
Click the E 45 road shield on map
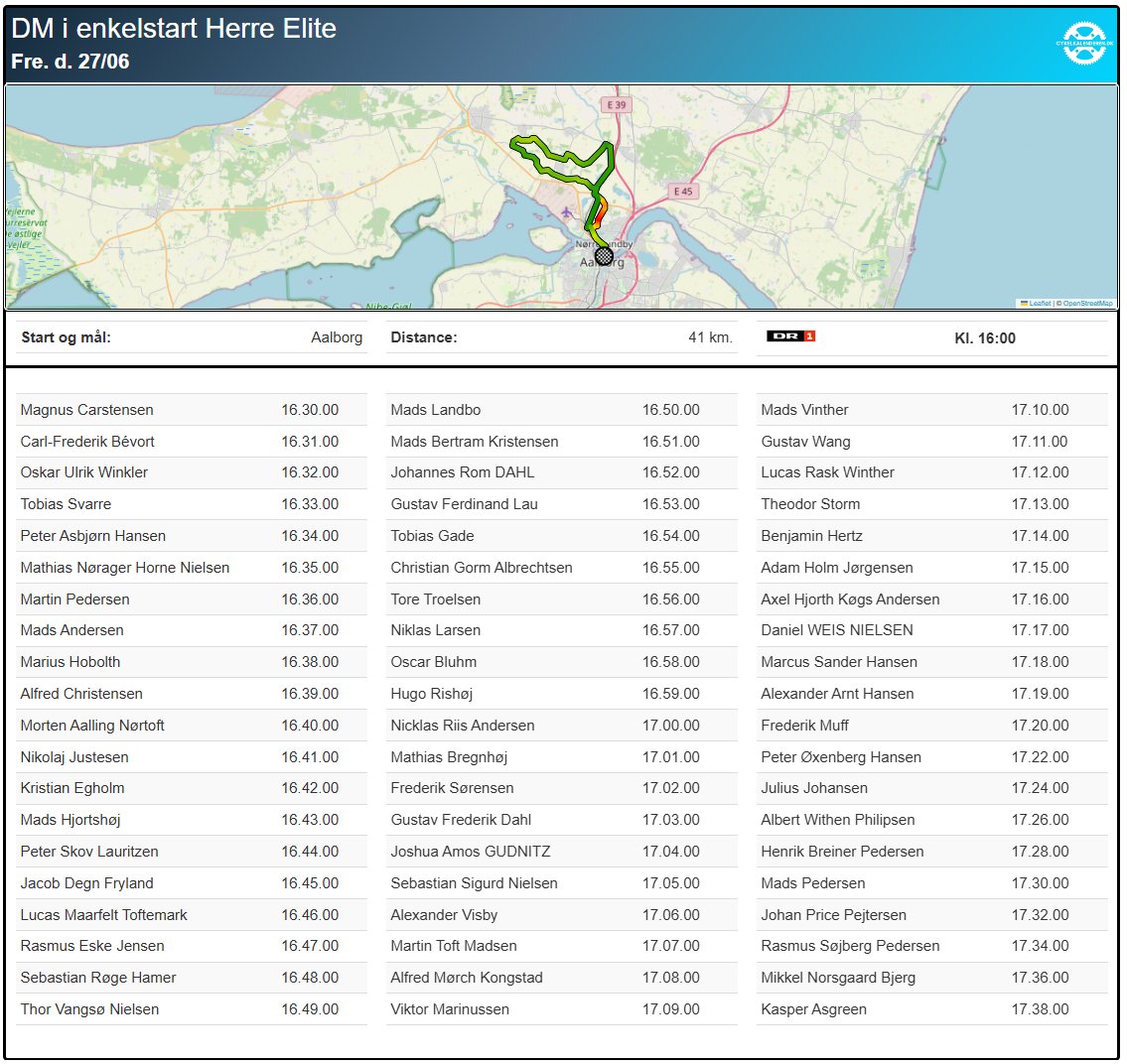tap(683, 192)
